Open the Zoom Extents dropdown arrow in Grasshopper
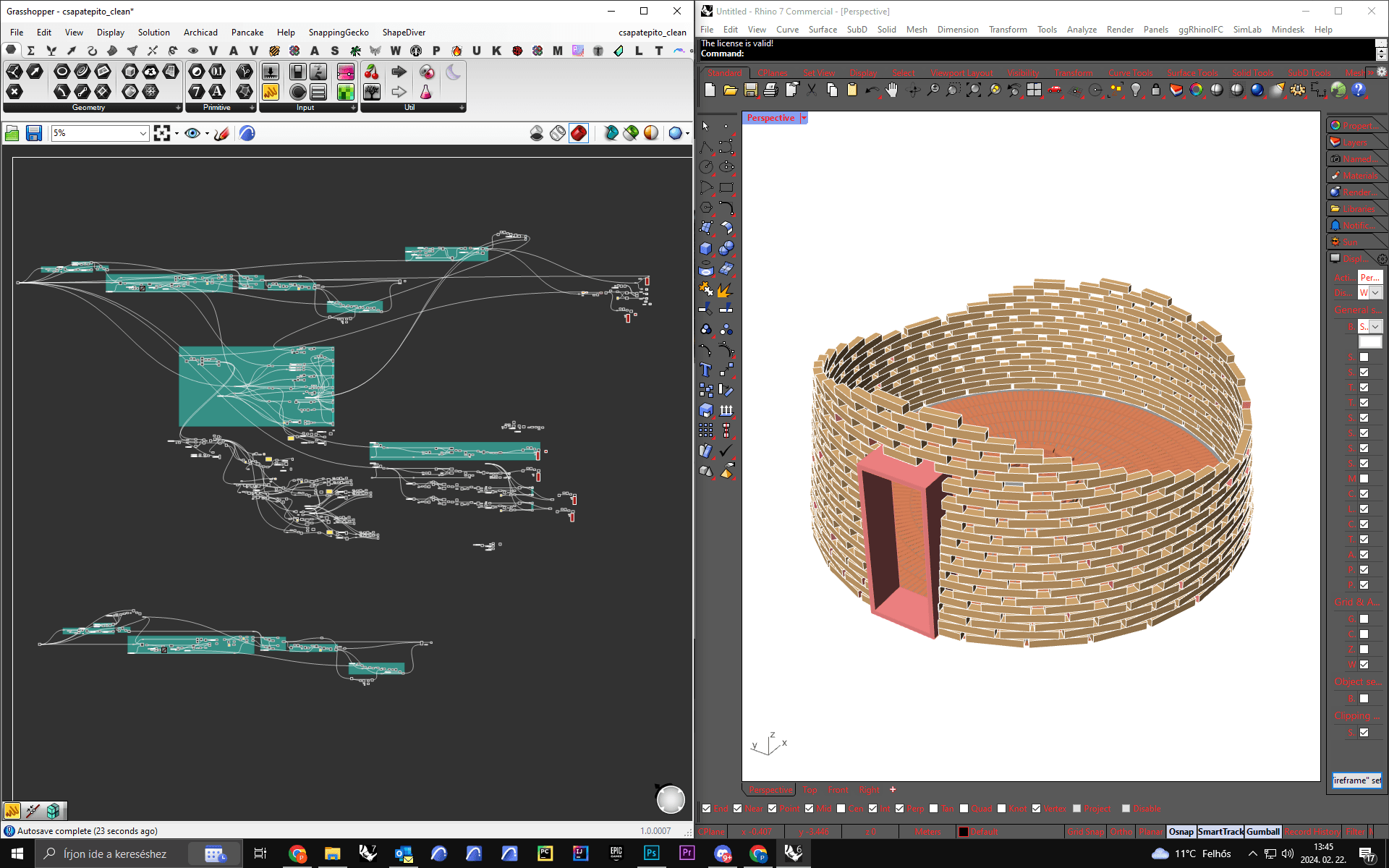The height and width of the screenshot is (868, 1389). tap(177, 133)
